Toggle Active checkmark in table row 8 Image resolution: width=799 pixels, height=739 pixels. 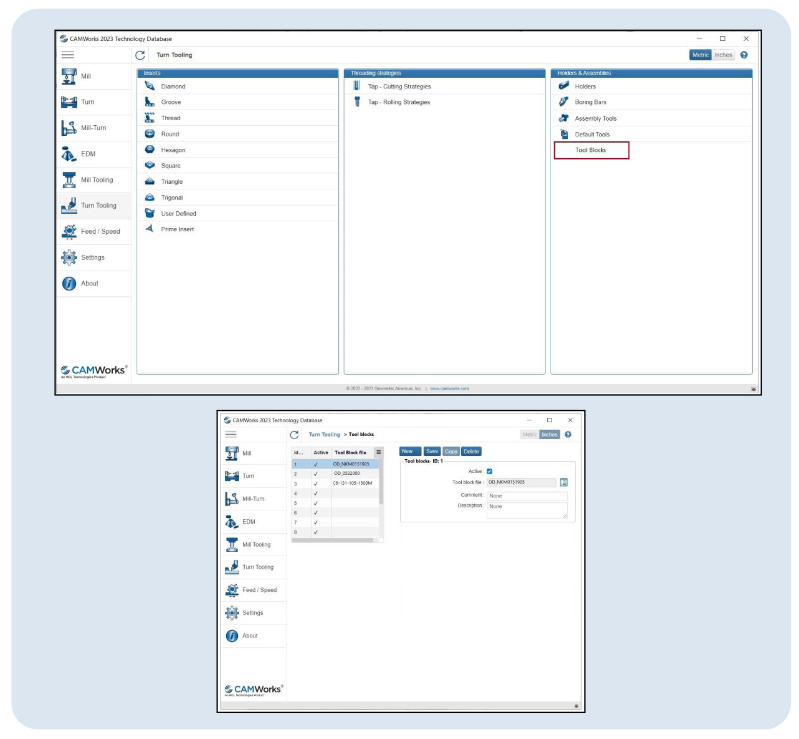316,532
